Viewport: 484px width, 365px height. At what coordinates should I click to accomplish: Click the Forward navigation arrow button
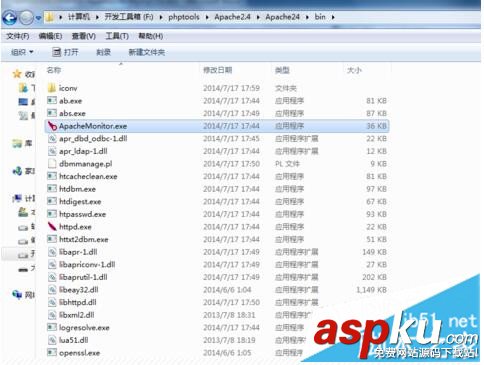[x=26, y=18]
